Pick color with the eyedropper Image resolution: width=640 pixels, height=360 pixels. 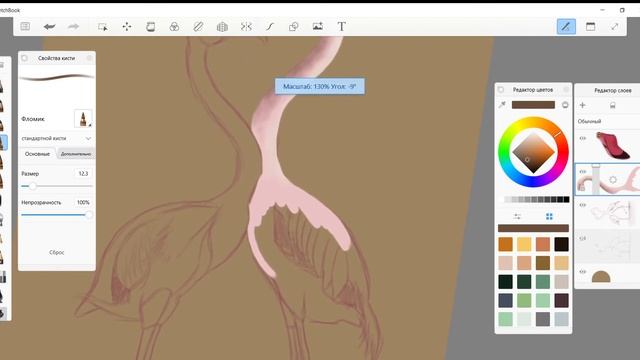502,105
